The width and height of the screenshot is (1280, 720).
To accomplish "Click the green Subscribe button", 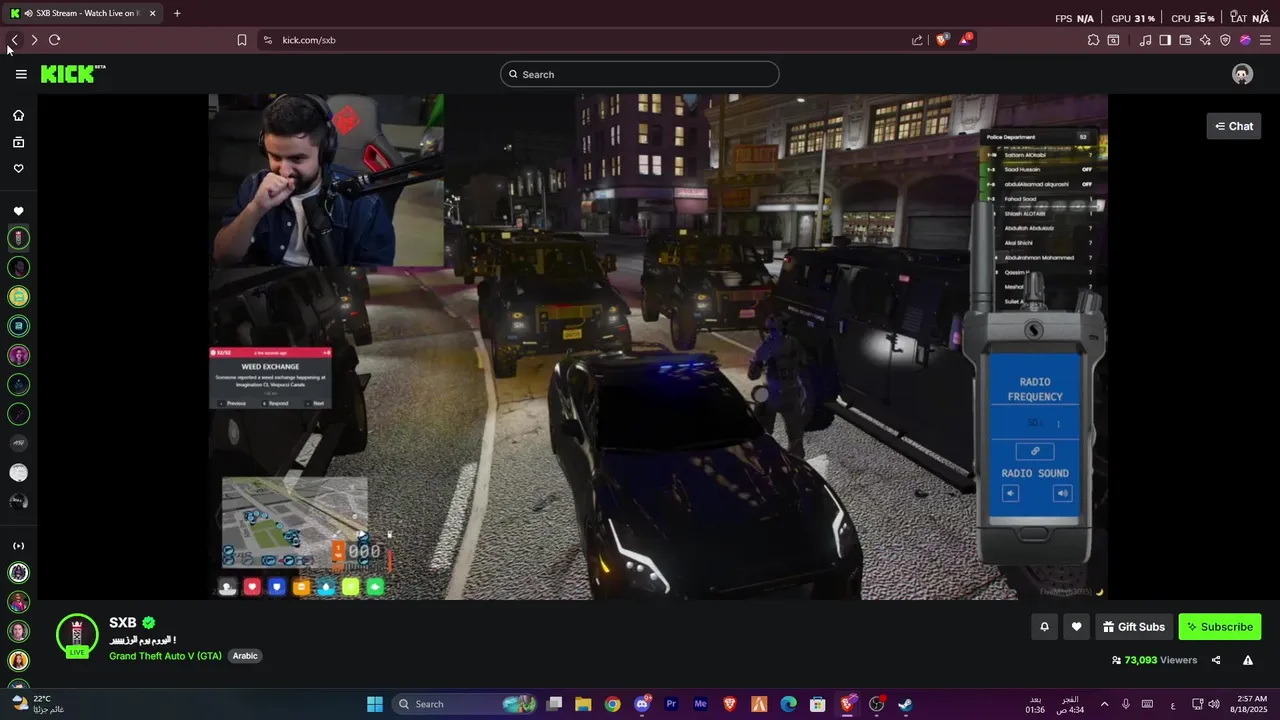I will (x=1220, y=627).
